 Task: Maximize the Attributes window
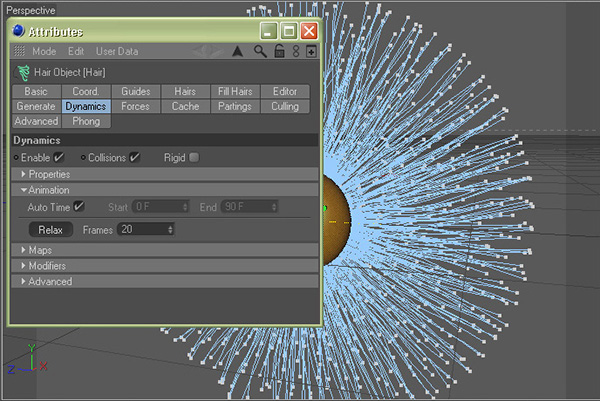pyautogui.click(x=289, y=31)
